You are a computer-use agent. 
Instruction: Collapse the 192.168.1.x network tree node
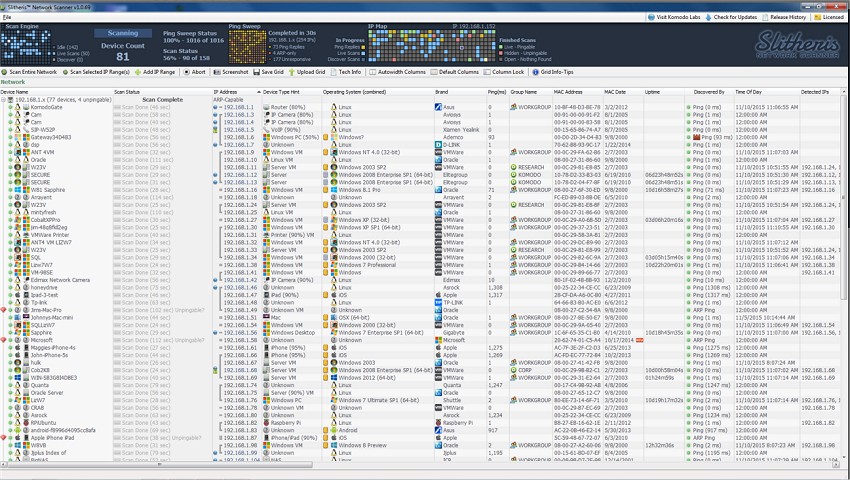3,99
